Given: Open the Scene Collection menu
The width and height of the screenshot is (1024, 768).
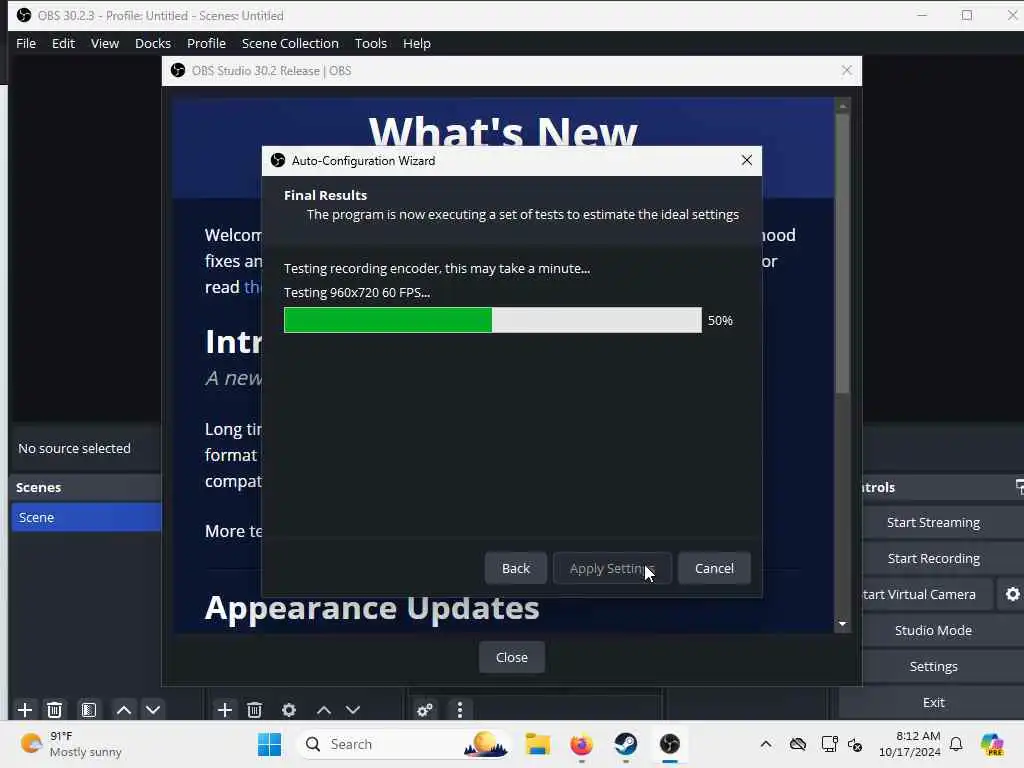Looking at the screenshot, I should click(x=290, y=43).
